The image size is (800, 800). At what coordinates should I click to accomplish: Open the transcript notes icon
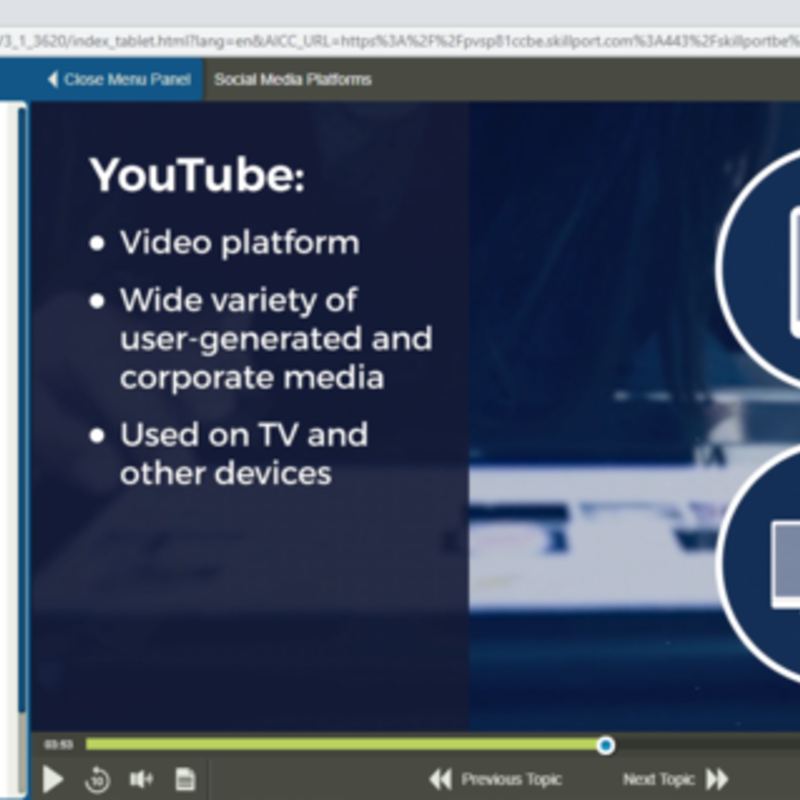click(185, 779)
